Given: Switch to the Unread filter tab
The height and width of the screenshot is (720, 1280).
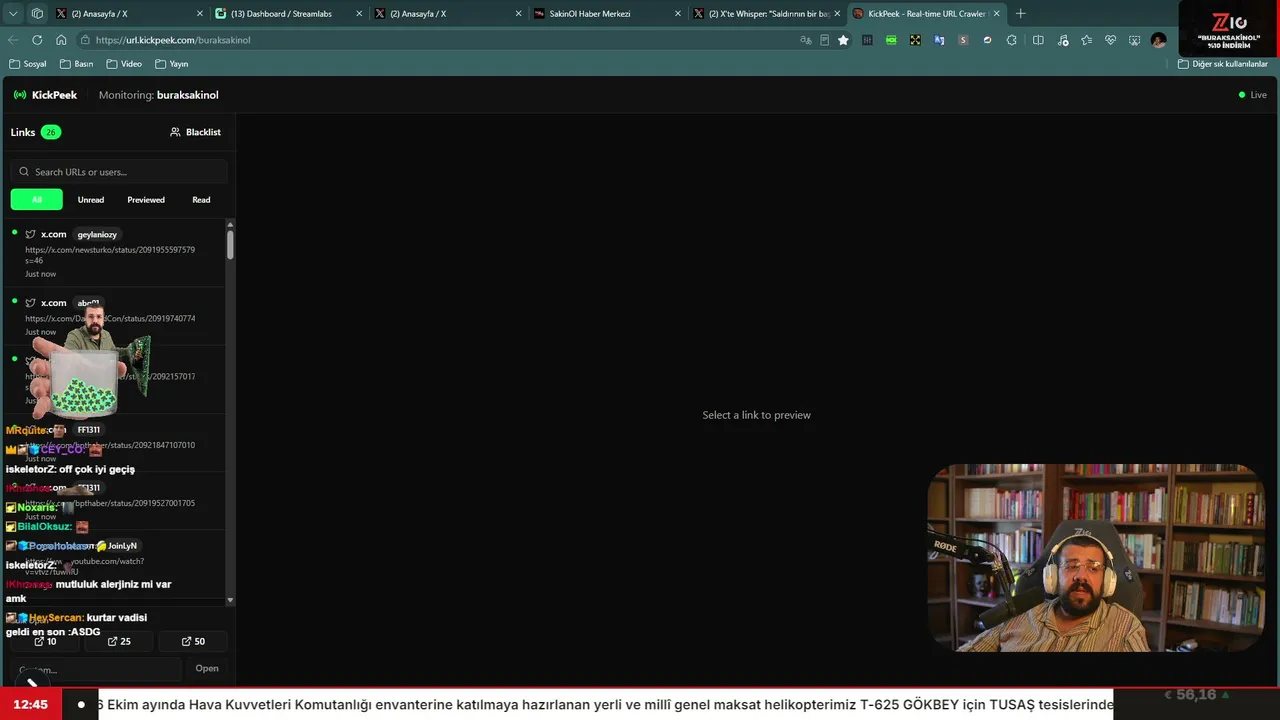Looking at the screenshot, I should pyautogui.click(x=91, y=200).
